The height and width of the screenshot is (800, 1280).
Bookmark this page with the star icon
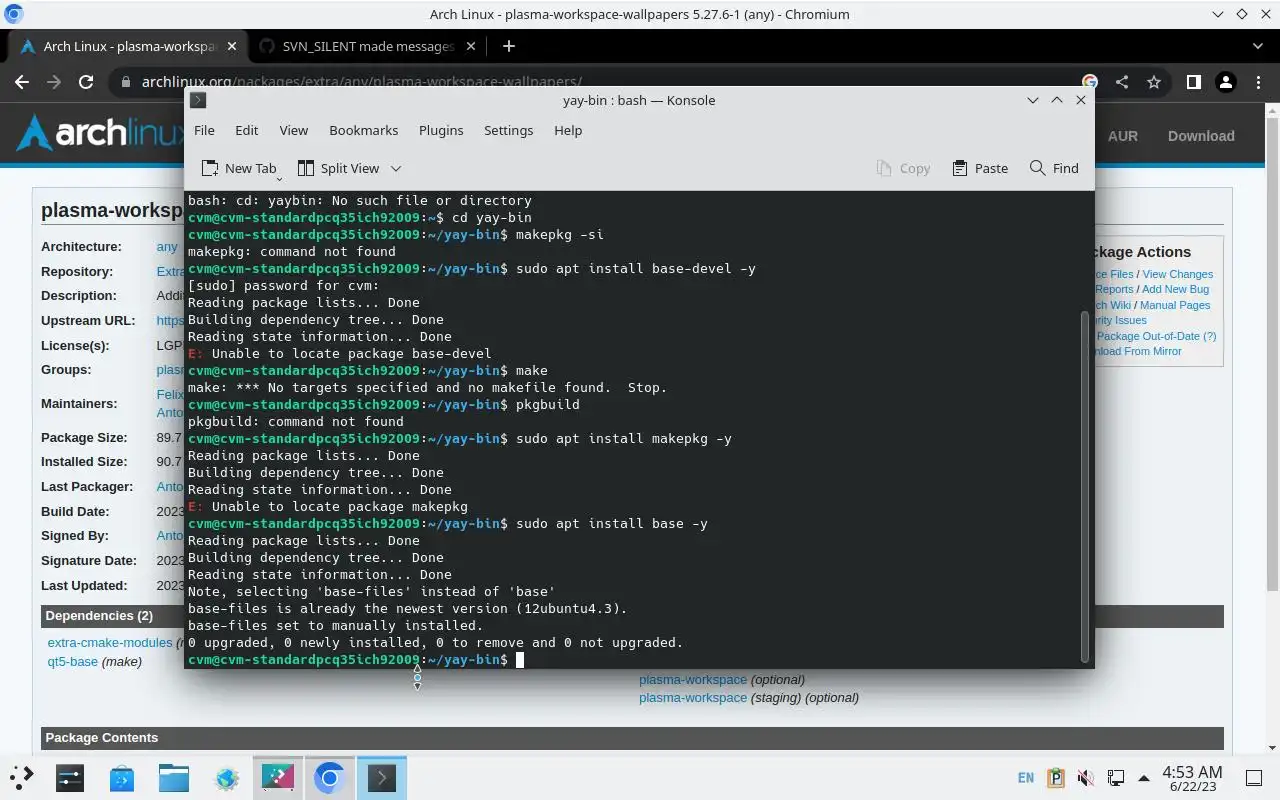(1154, 82)
